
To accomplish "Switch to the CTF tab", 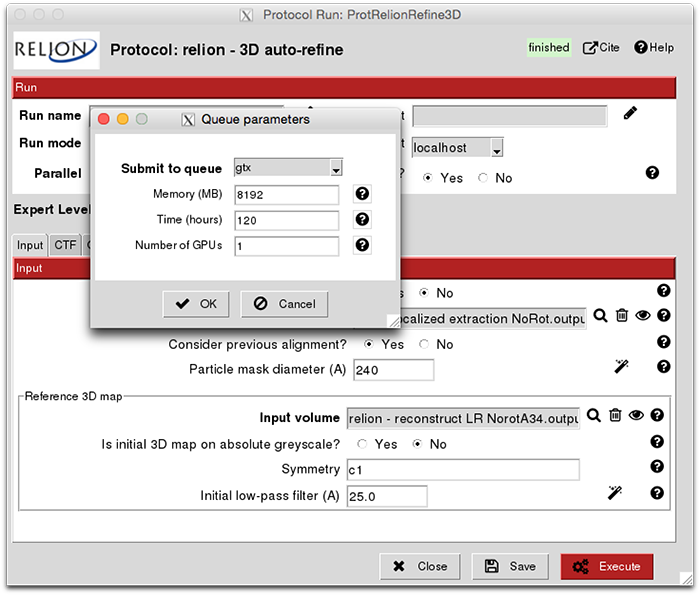I will click(64, 246).
